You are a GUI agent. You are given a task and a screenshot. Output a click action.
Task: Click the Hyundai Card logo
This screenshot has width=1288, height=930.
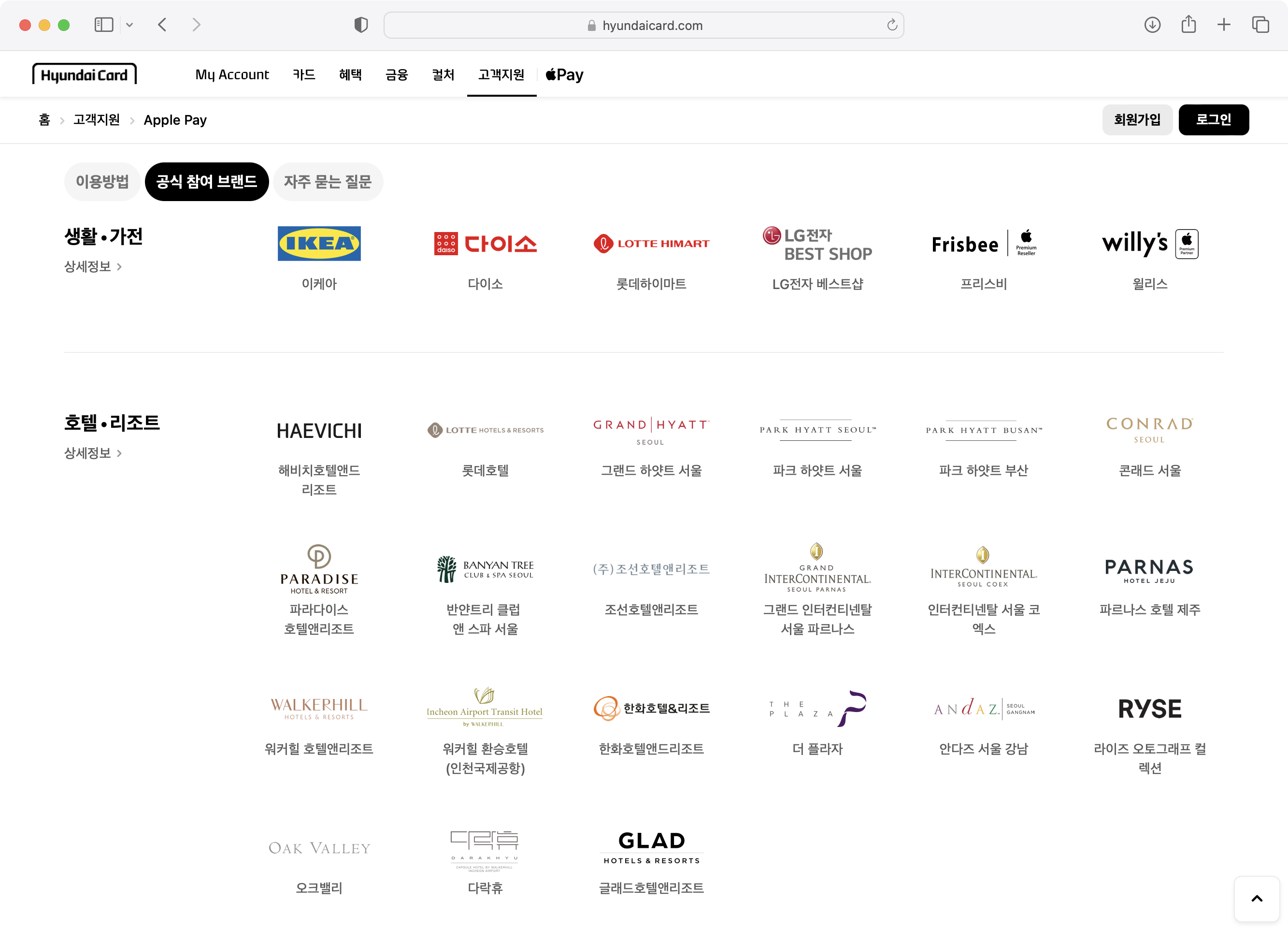pyautogui.click(x=84, y=74)
